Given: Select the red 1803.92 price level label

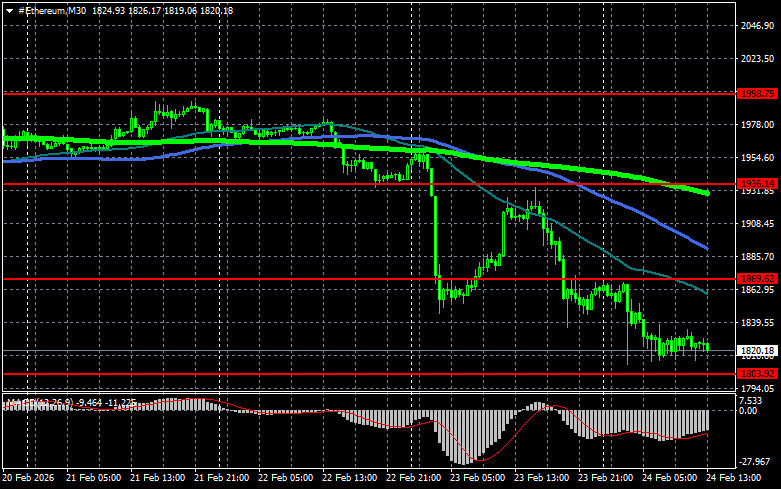Looking at the screenshot, I should [757, 373].
